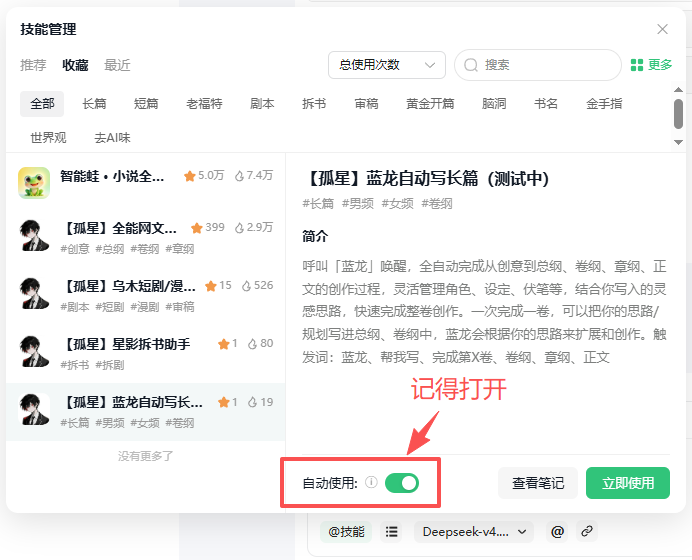Click the 搜索 input field
This screenshot has width=692, height=560.
(x=538, y=65)
